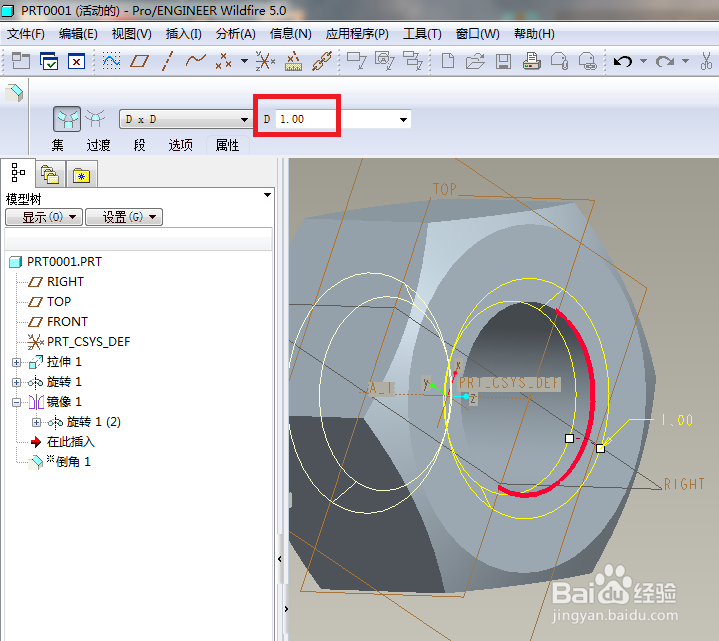Open the redo history dropdown
Screen dimensions: 719x641
click(686, 61)
